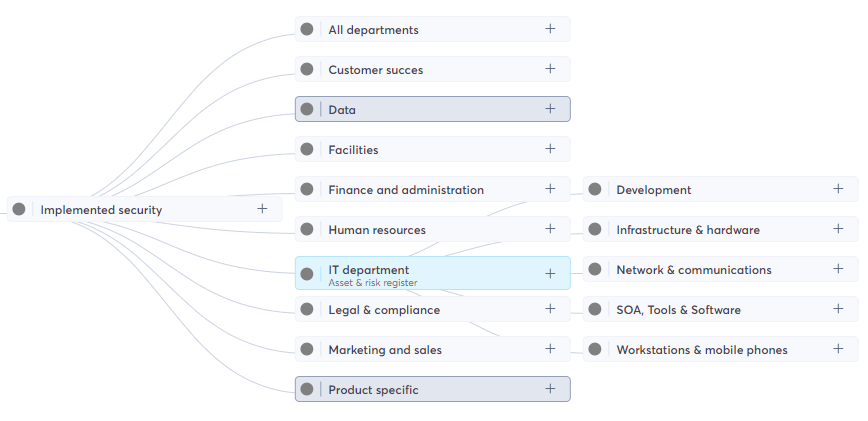Click plus on Workstations & mobile phones
868x421 pixels.
pyautogui.click(x=838, y=349)
